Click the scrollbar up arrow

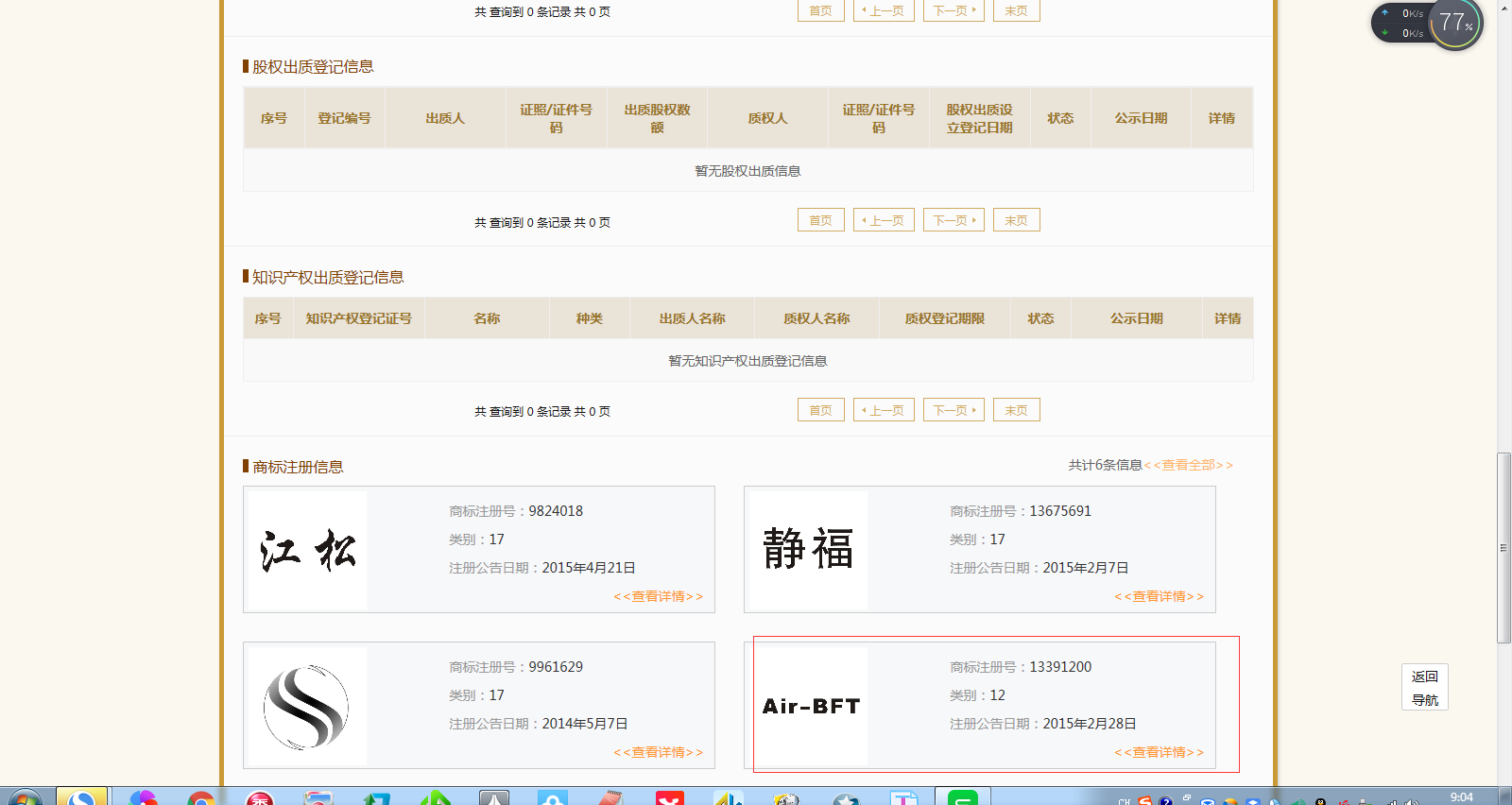[1503, 6]
